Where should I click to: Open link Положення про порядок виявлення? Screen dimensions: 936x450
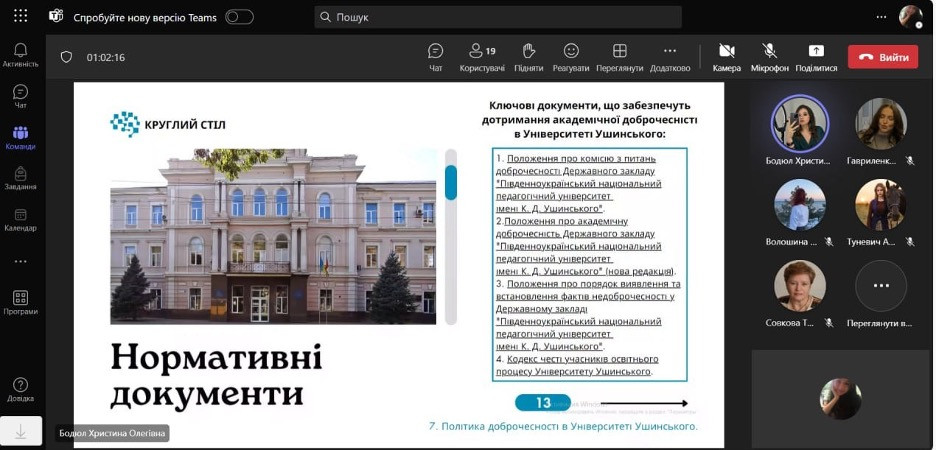pos(588,315)
